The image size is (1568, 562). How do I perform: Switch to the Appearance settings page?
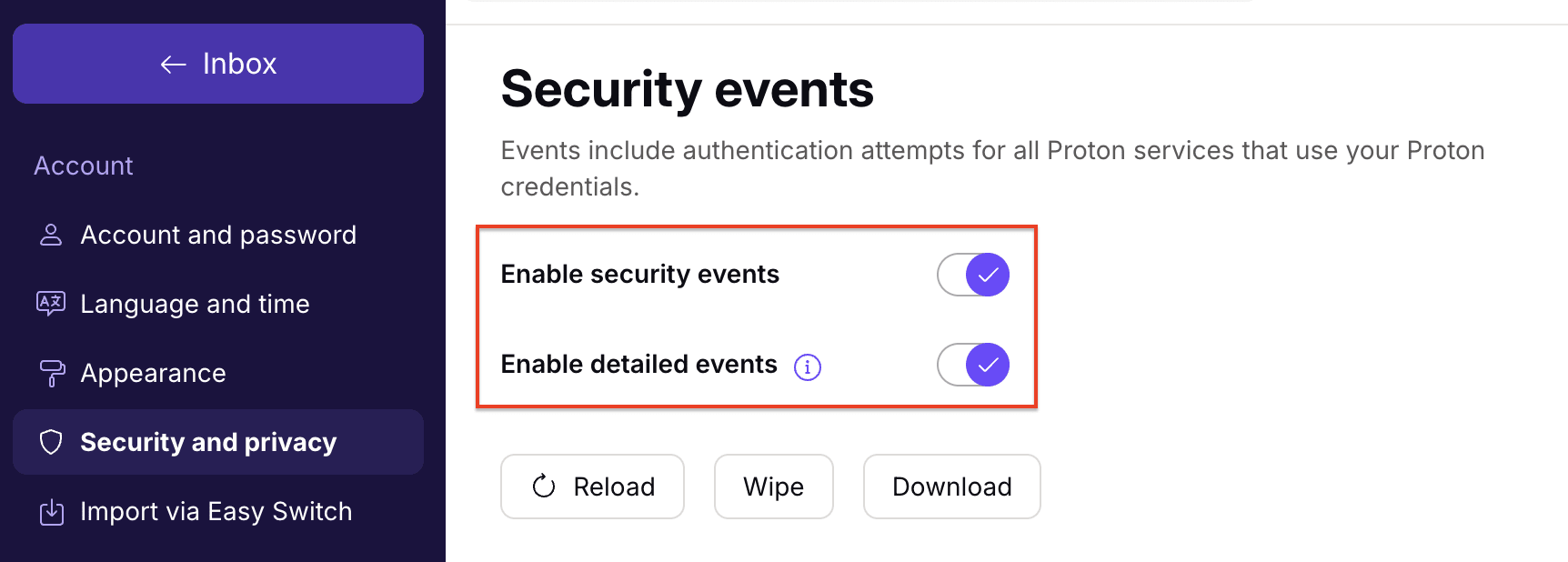[153, 373]
